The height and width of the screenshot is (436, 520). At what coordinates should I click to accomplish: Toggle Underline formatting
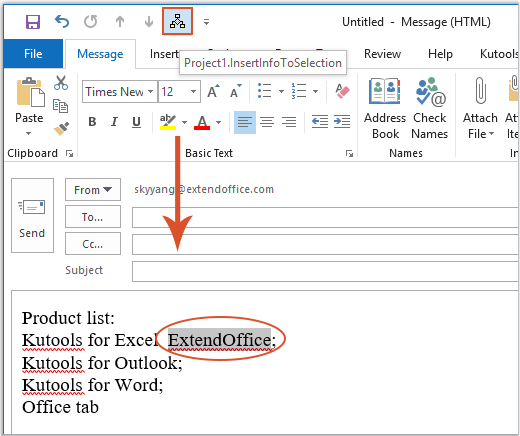pyautogui.click(x=136, y=122)
